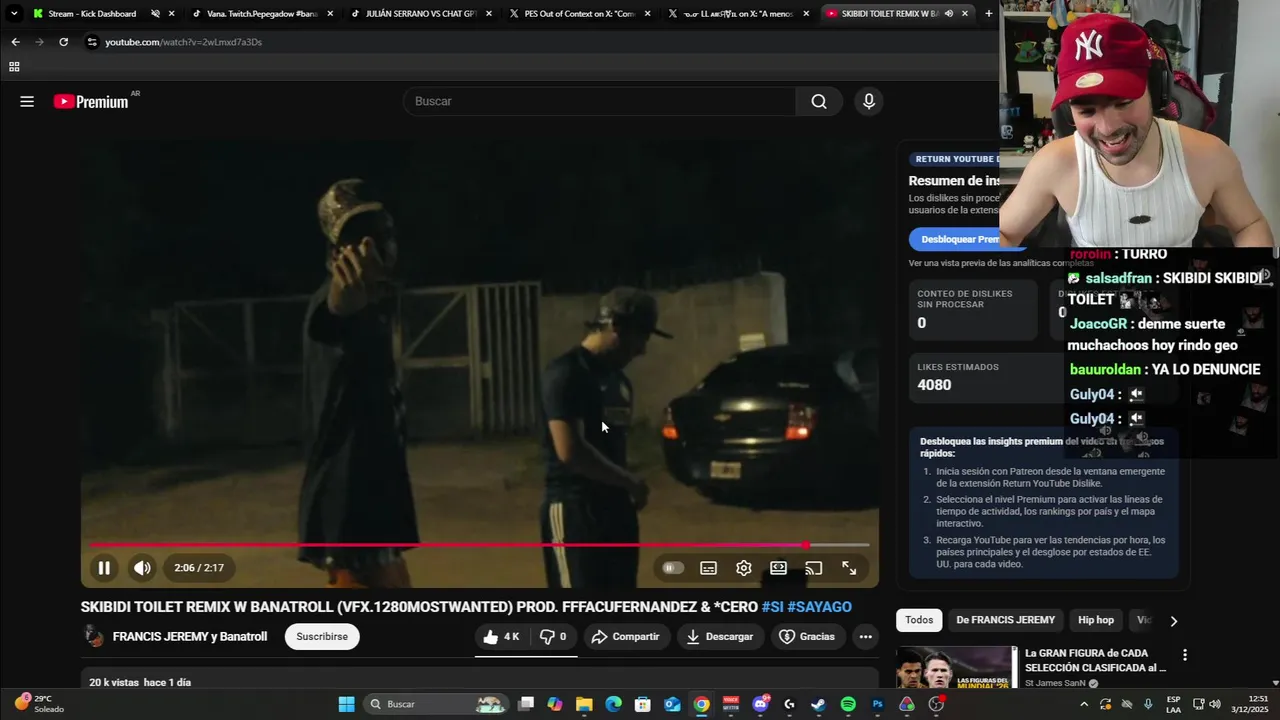
Task: Unmute the Kick Dashboard tab audio icon
Action: coord(155,14)
